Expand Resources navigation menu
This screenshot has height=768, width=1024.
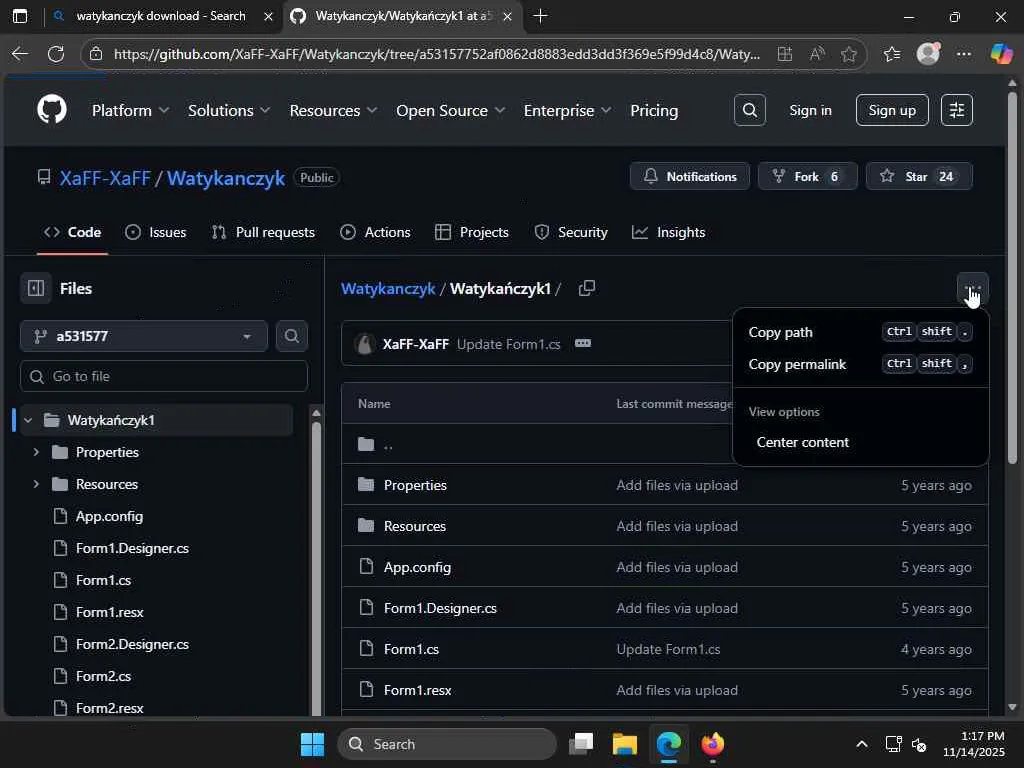(x=333, y=110)
